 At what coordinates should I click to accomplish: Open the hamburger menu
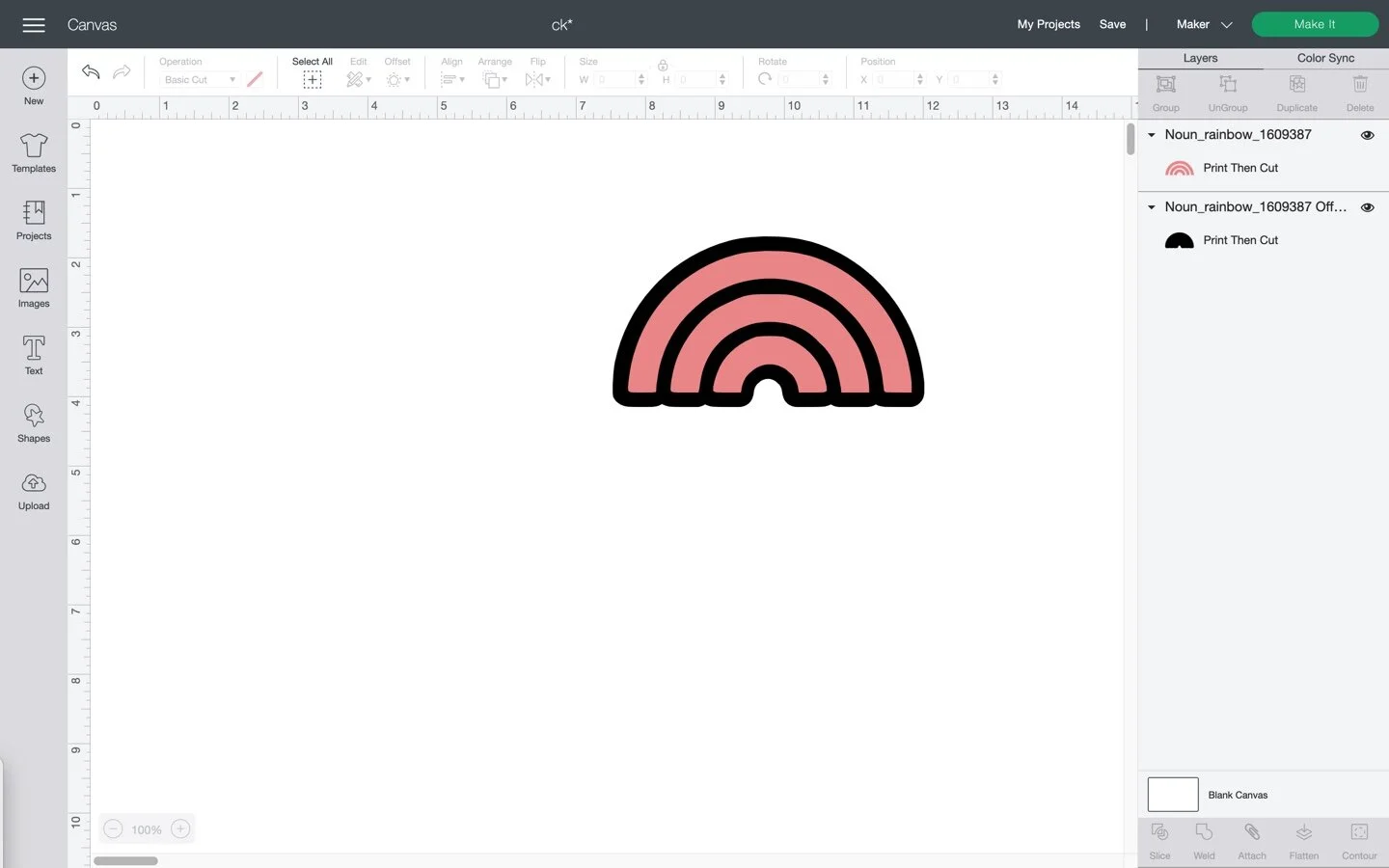point(33,25)
